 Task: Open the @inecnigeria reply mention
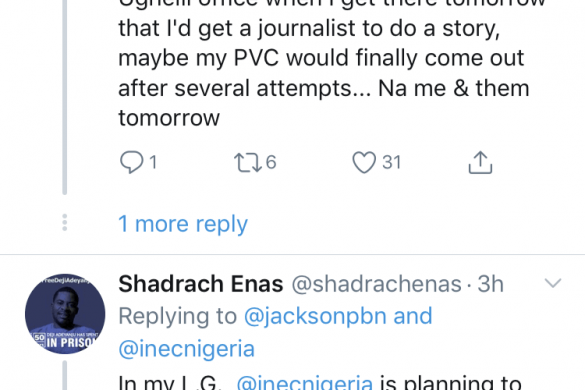click(187, 349)
